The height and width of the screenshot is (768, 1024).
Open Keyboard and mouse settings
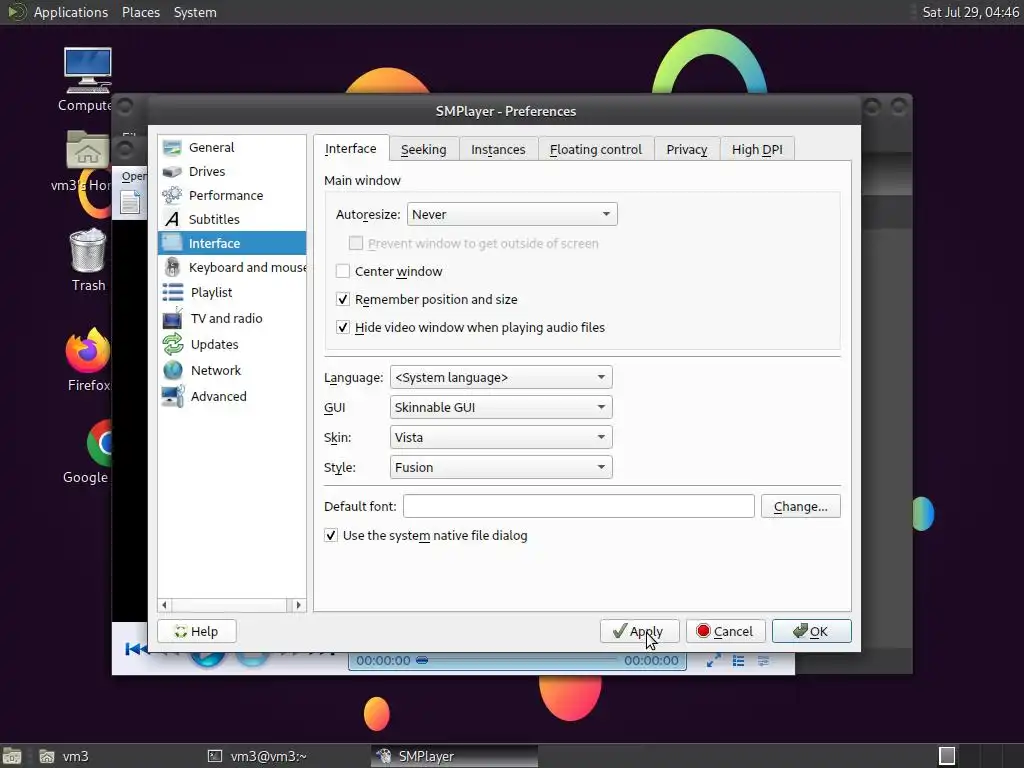pos(232,267)
